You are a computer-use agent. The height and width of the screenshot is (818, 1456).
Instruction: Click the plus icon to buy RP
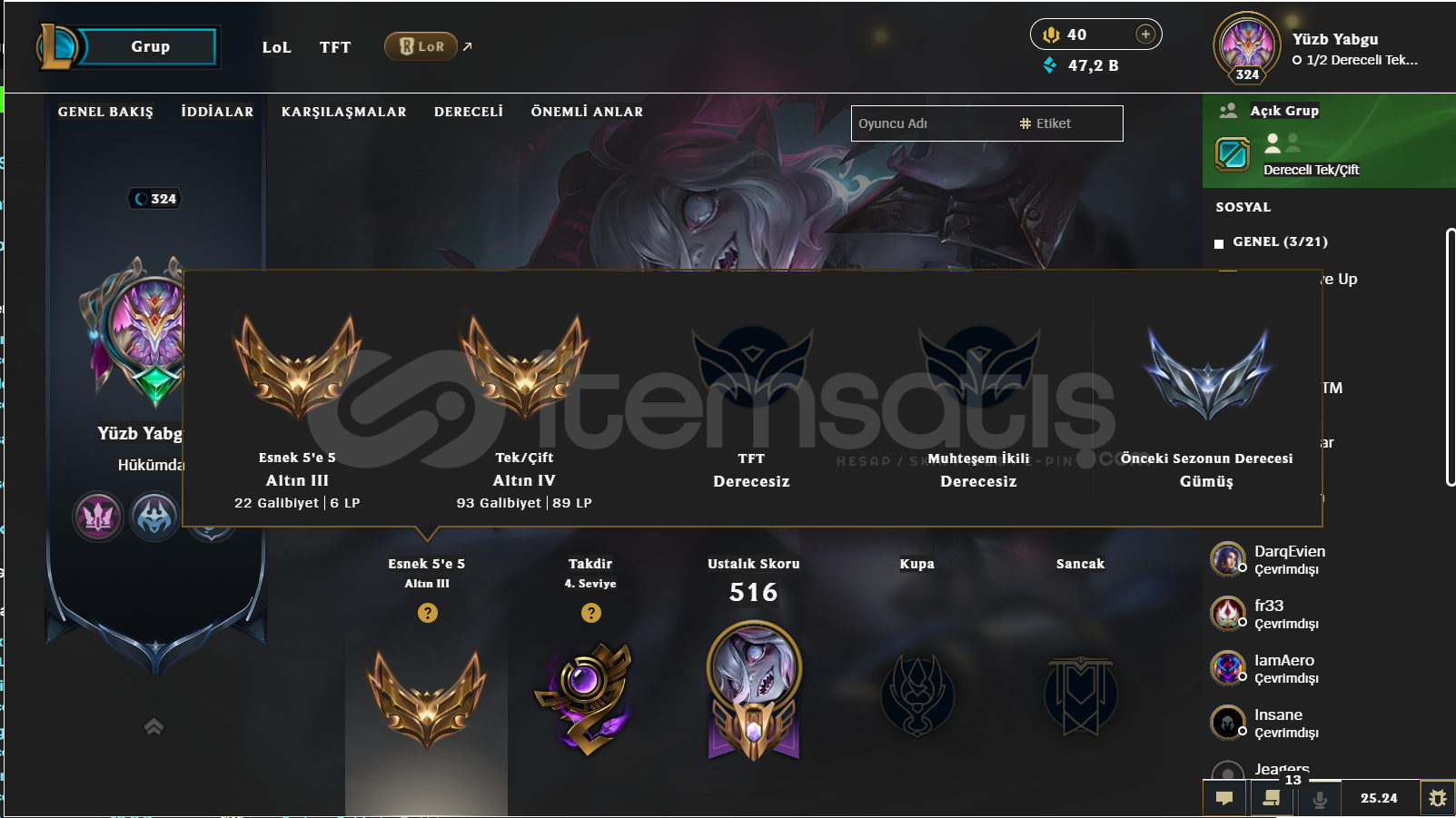(x=1145, y=34)
